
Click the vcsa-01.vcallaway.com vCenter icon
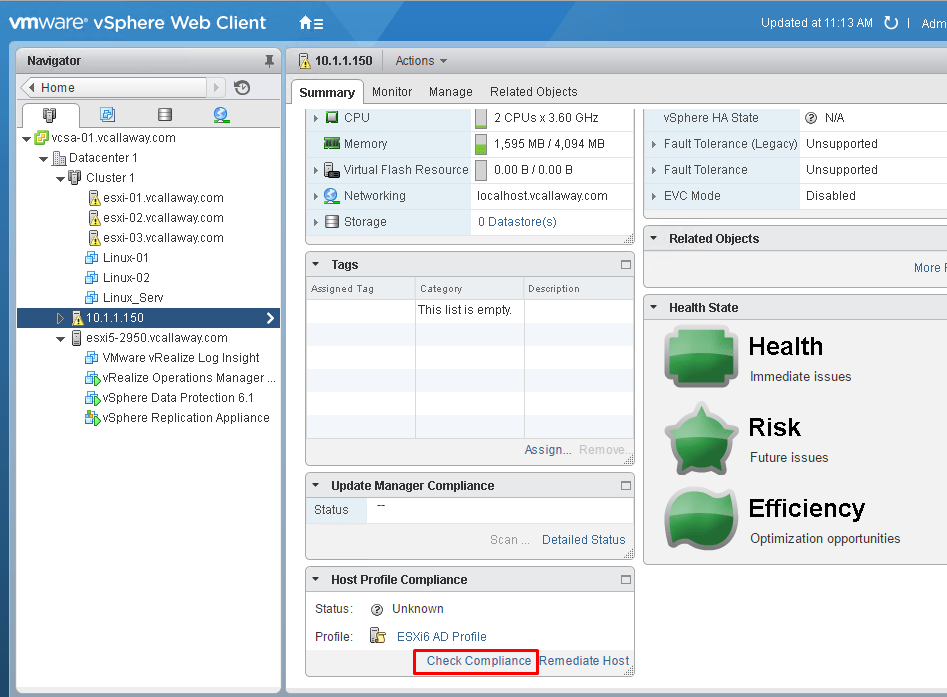(42, 138)
